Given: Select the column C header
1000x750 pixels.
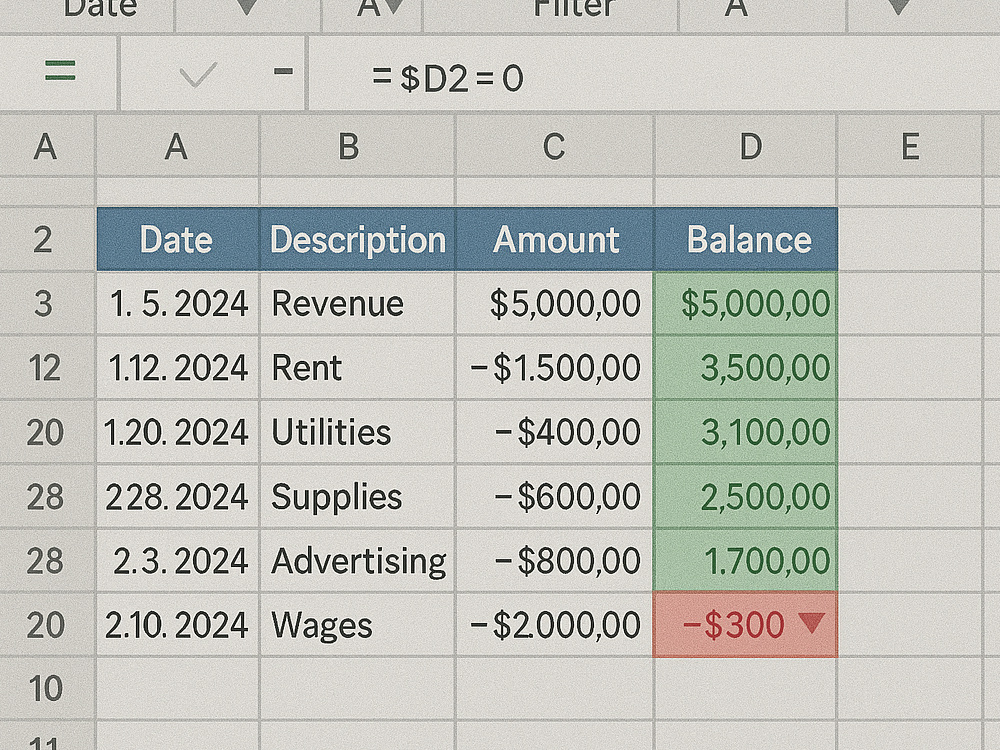Looking at the screenshot, I should tap(554, 146).
